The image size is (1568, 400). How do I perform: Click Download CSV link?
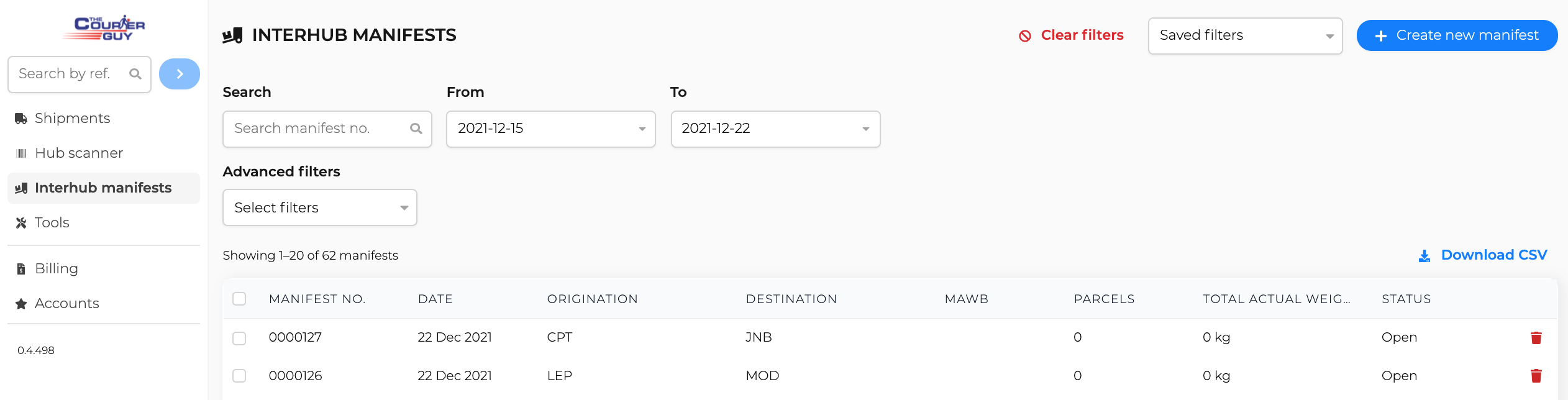click(1493, 255)
